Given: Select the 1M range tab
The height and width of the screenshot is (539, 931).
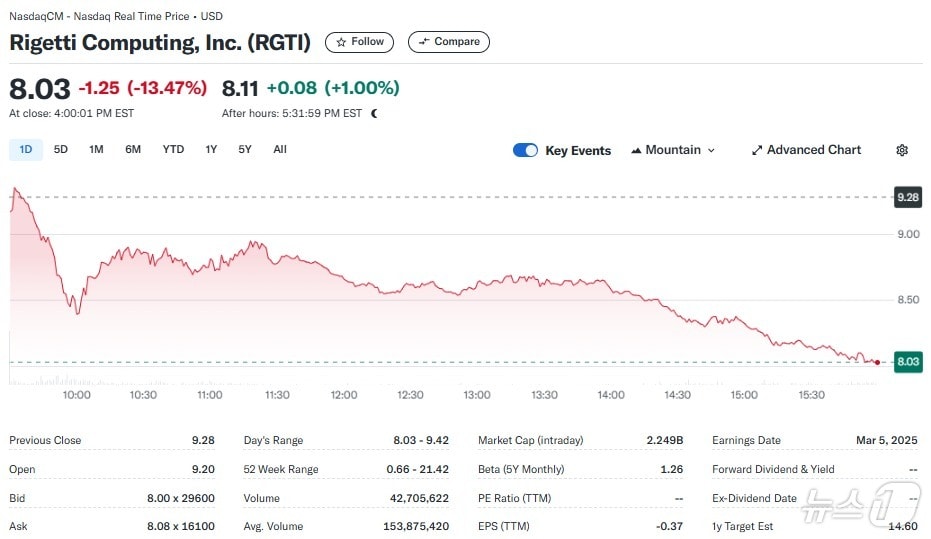Looking at the screenshot, I should tap(96, 150).
